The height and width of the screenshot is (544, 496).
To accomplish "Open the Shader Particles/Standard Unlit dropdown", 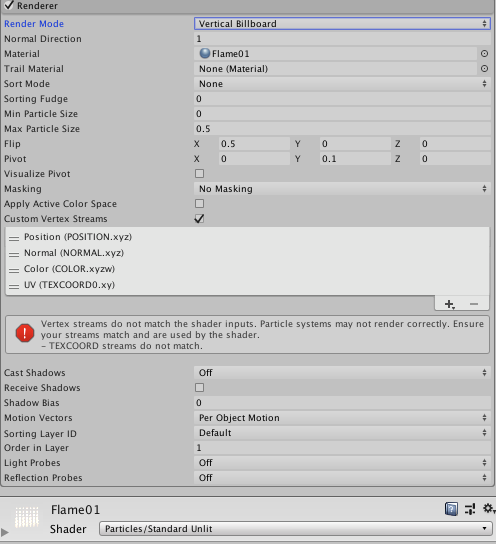I will point(296,529).
